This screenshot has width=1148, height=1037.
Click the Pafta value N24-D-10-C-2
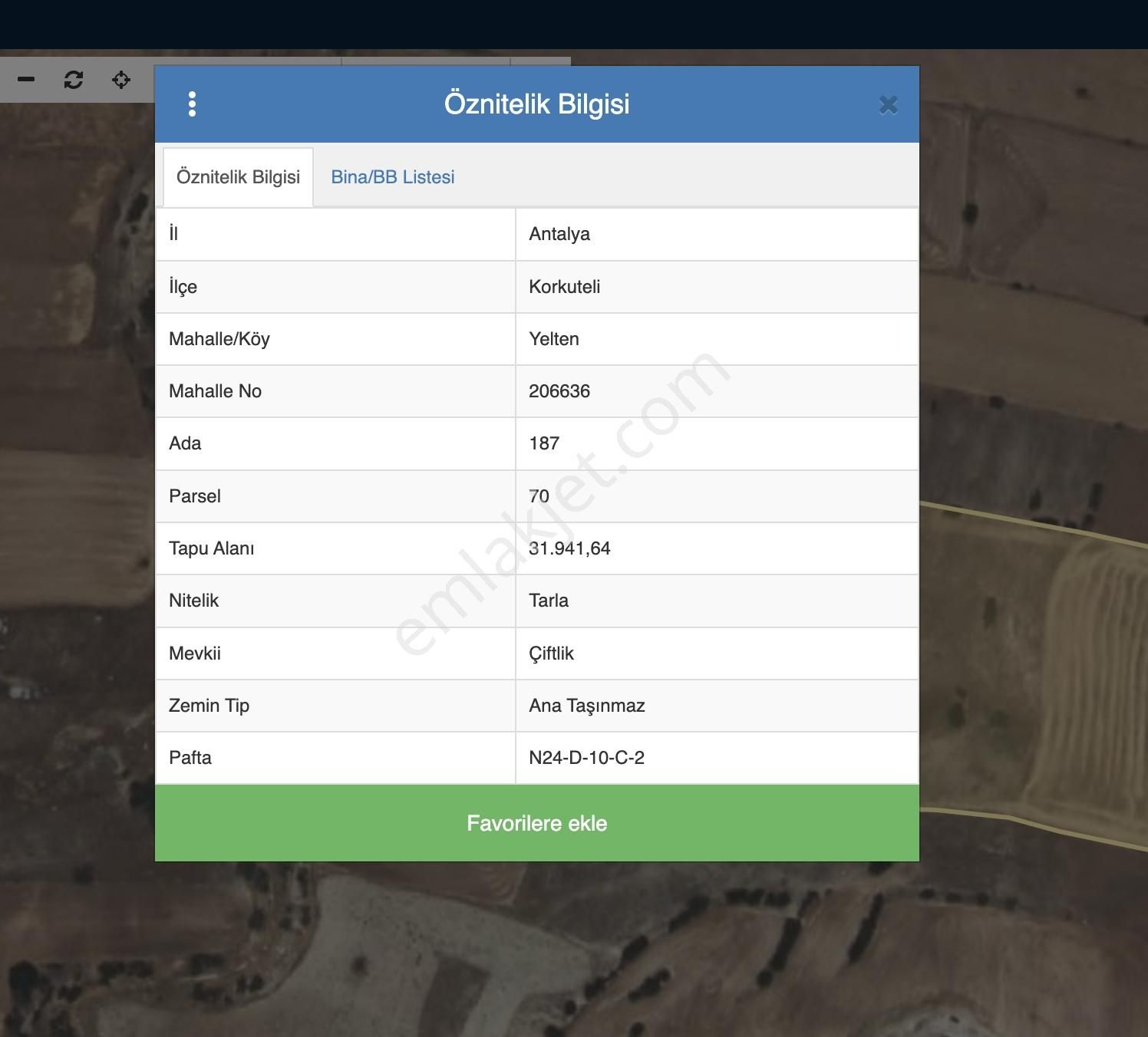(x=586, y=758)
